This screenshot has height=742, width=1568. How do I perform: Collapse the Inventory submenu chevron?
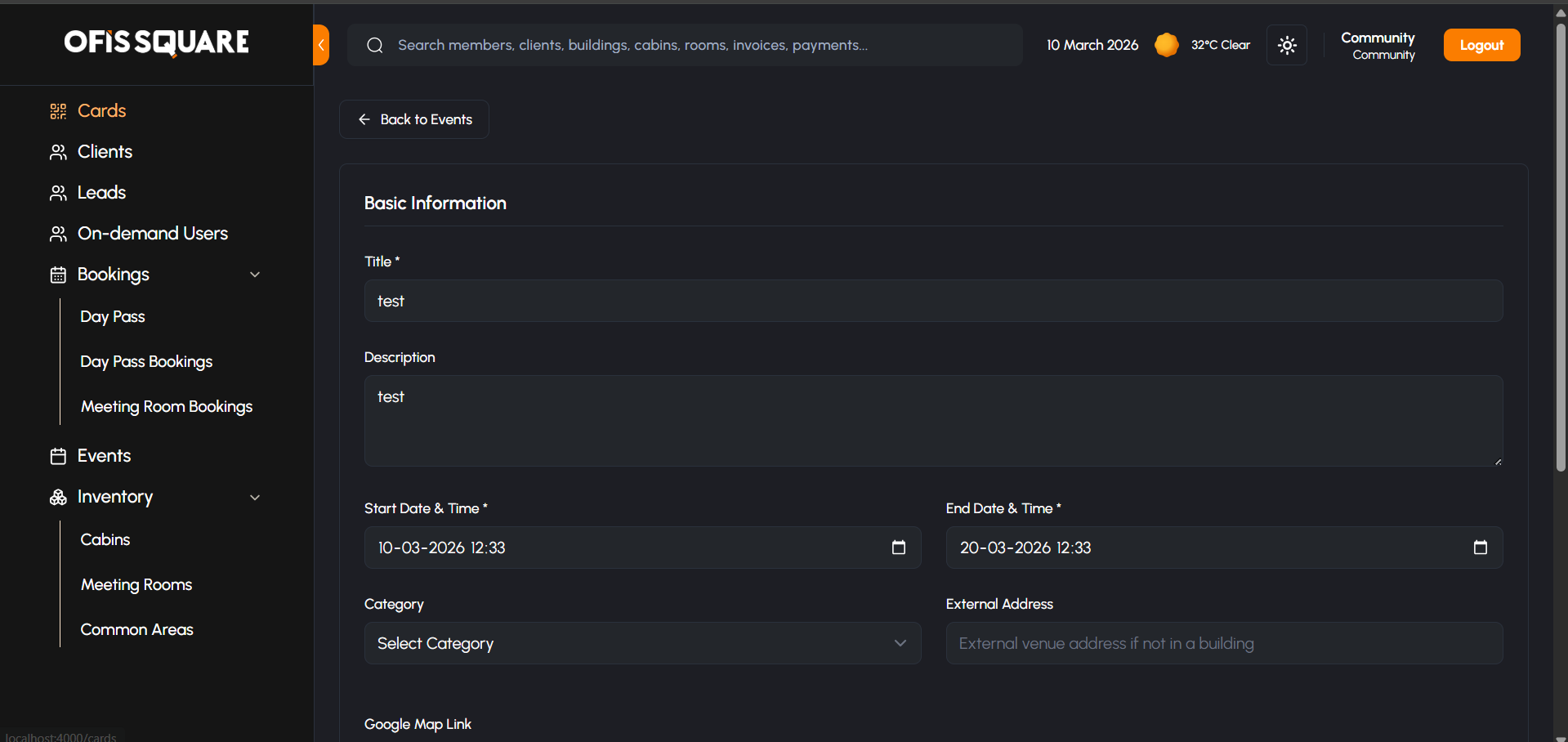[x=255, y=497]
